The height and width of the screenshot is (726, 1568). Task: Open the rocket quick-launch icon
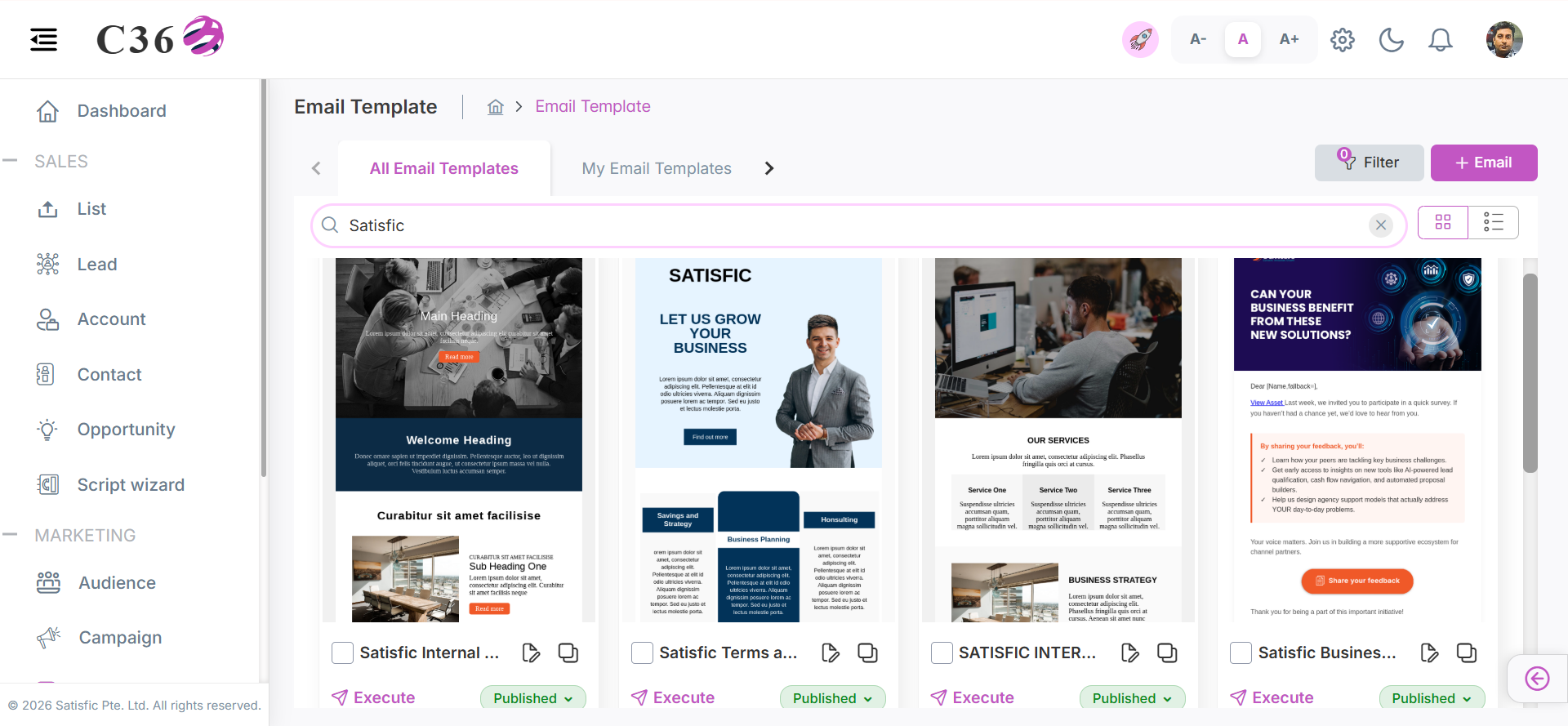click(x=1140, y=39)
